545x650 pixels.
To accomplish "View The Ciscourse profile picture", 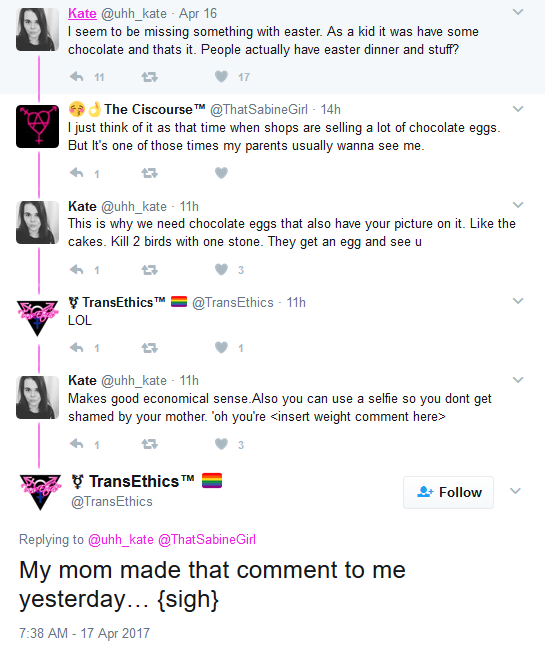I will tap(37, 126).
